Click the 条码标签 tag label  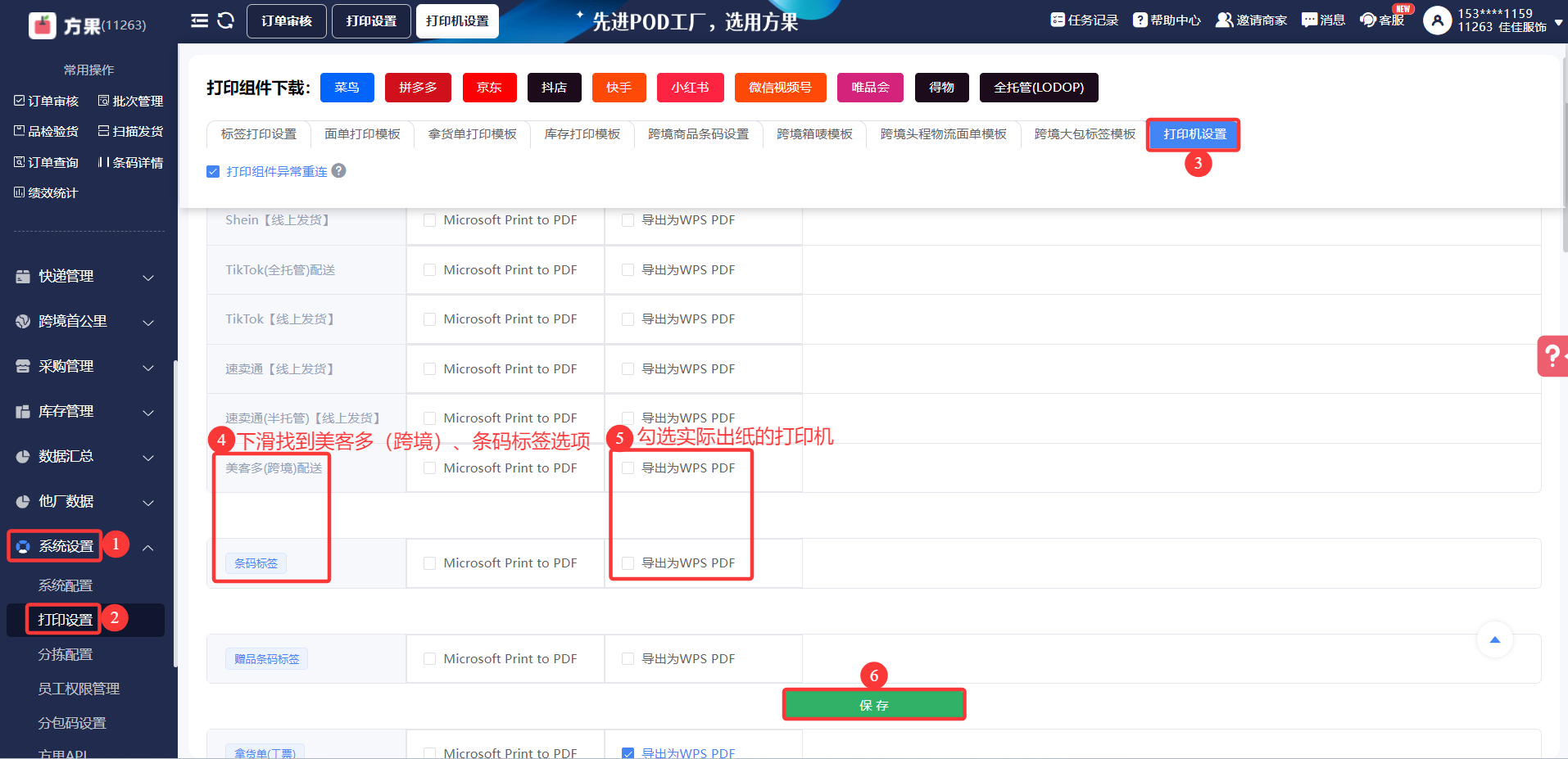(256, 563)
